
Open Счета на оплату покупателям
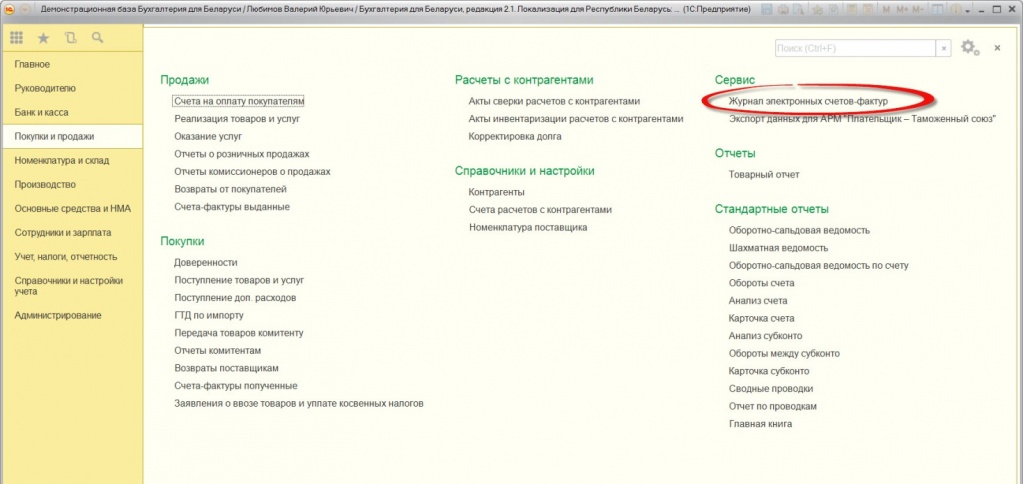tap(238, 101)
